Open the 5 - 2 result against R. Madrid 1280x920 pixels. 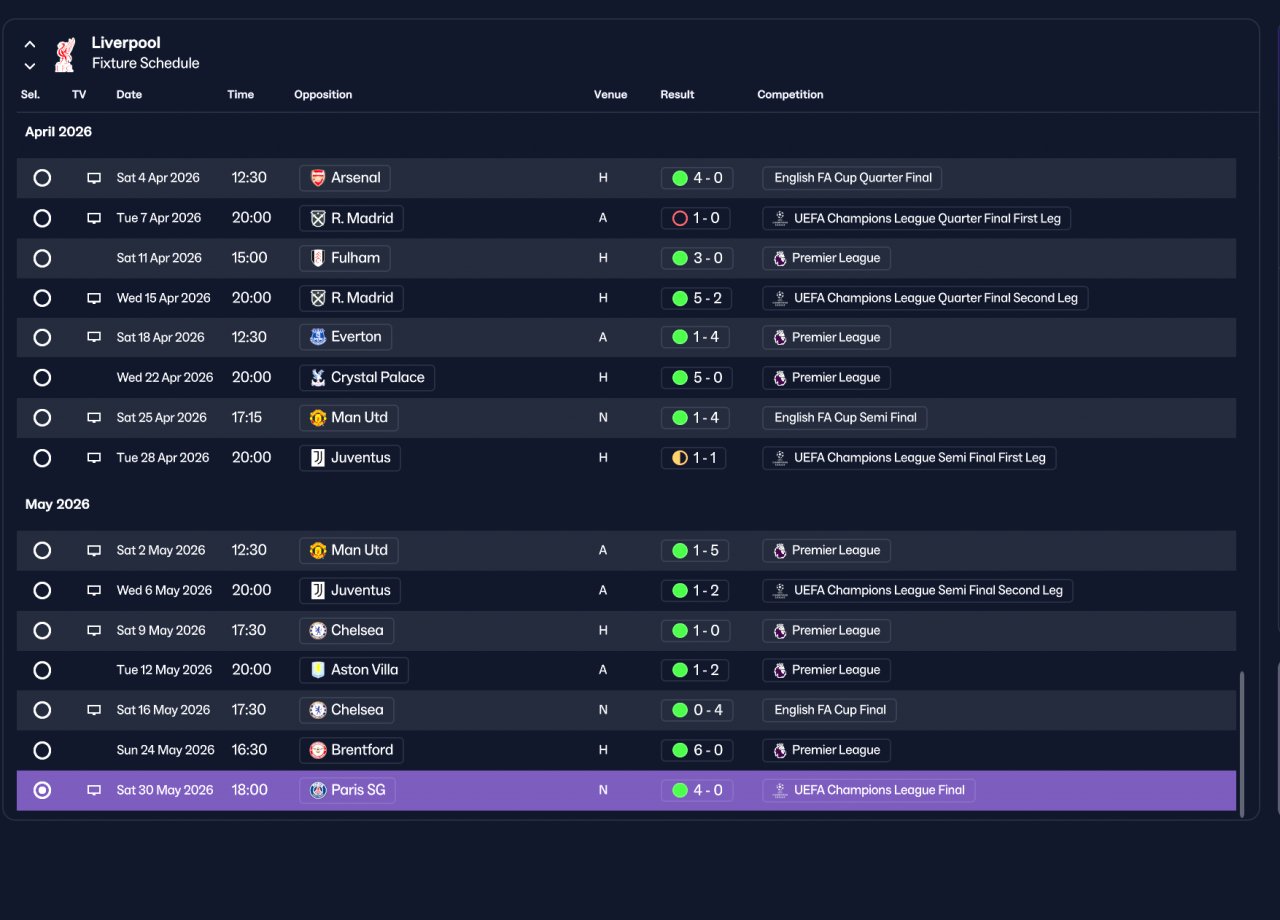tap(697, 298)
